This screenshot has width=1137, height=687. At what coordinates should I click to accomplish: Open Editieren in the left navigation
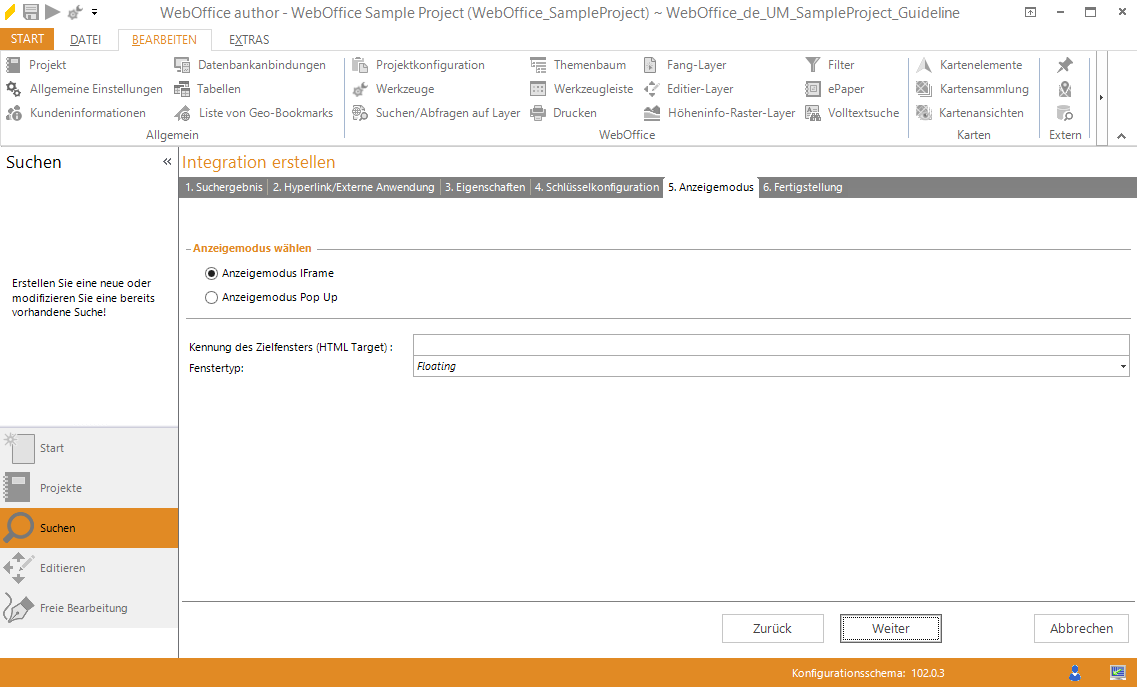(62, 568)
